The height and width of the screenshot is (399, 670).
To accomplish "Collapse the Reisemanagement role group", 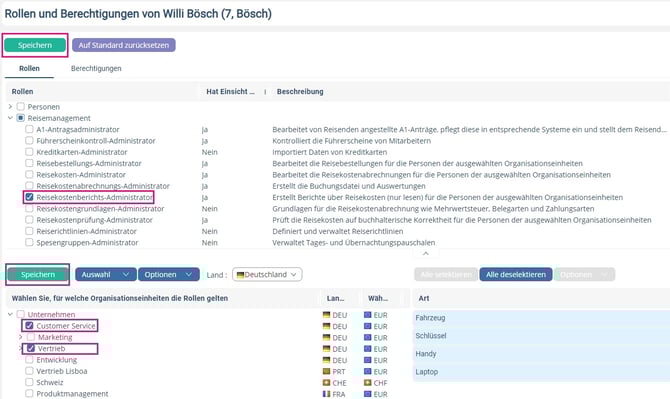I will pyautogui.click(x=10, y=118).
